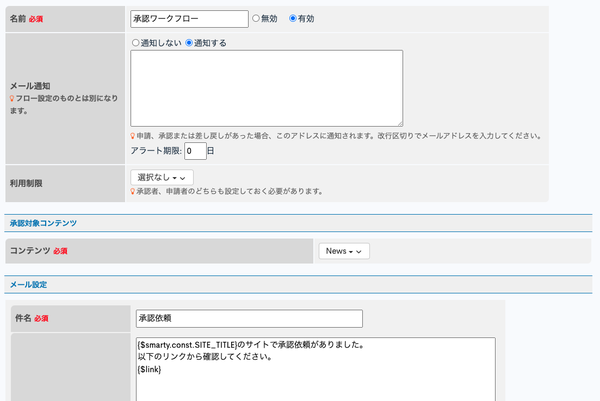
Task: Click the メール通知 row label
Action: point(30,86)
